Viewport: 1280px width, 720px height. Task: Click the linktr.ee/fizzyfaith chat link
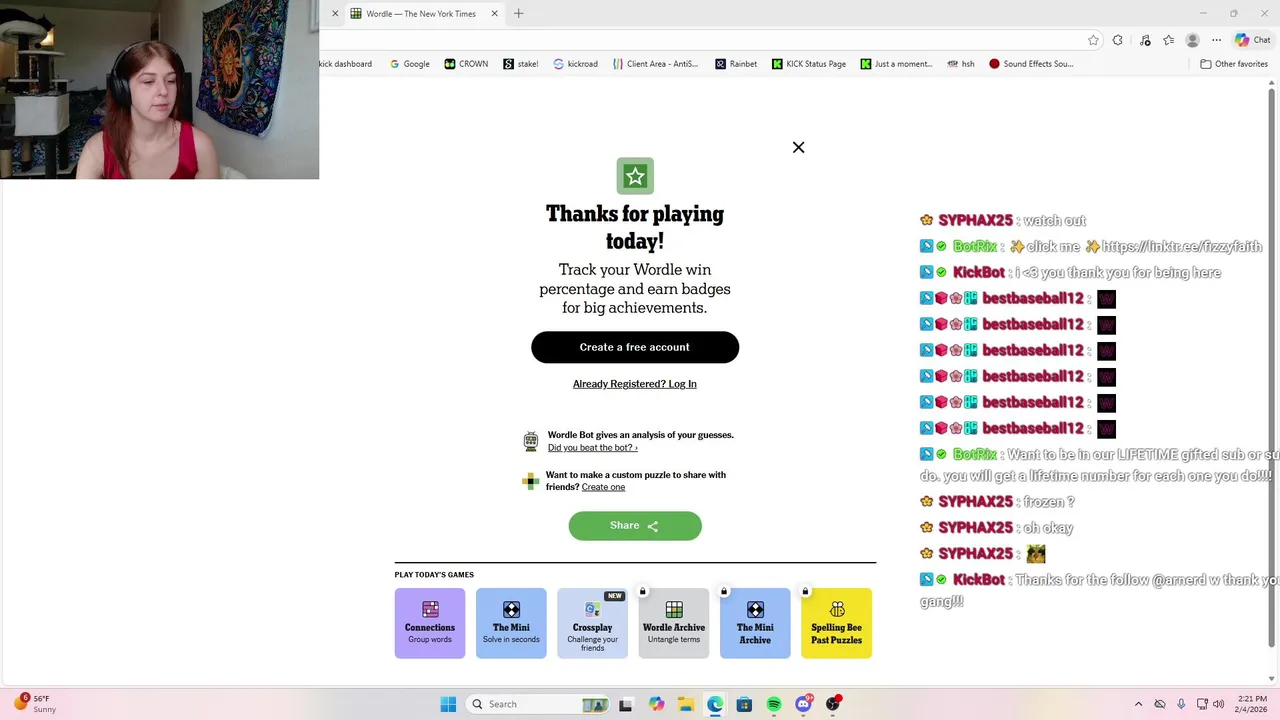tap(1182, 246)
